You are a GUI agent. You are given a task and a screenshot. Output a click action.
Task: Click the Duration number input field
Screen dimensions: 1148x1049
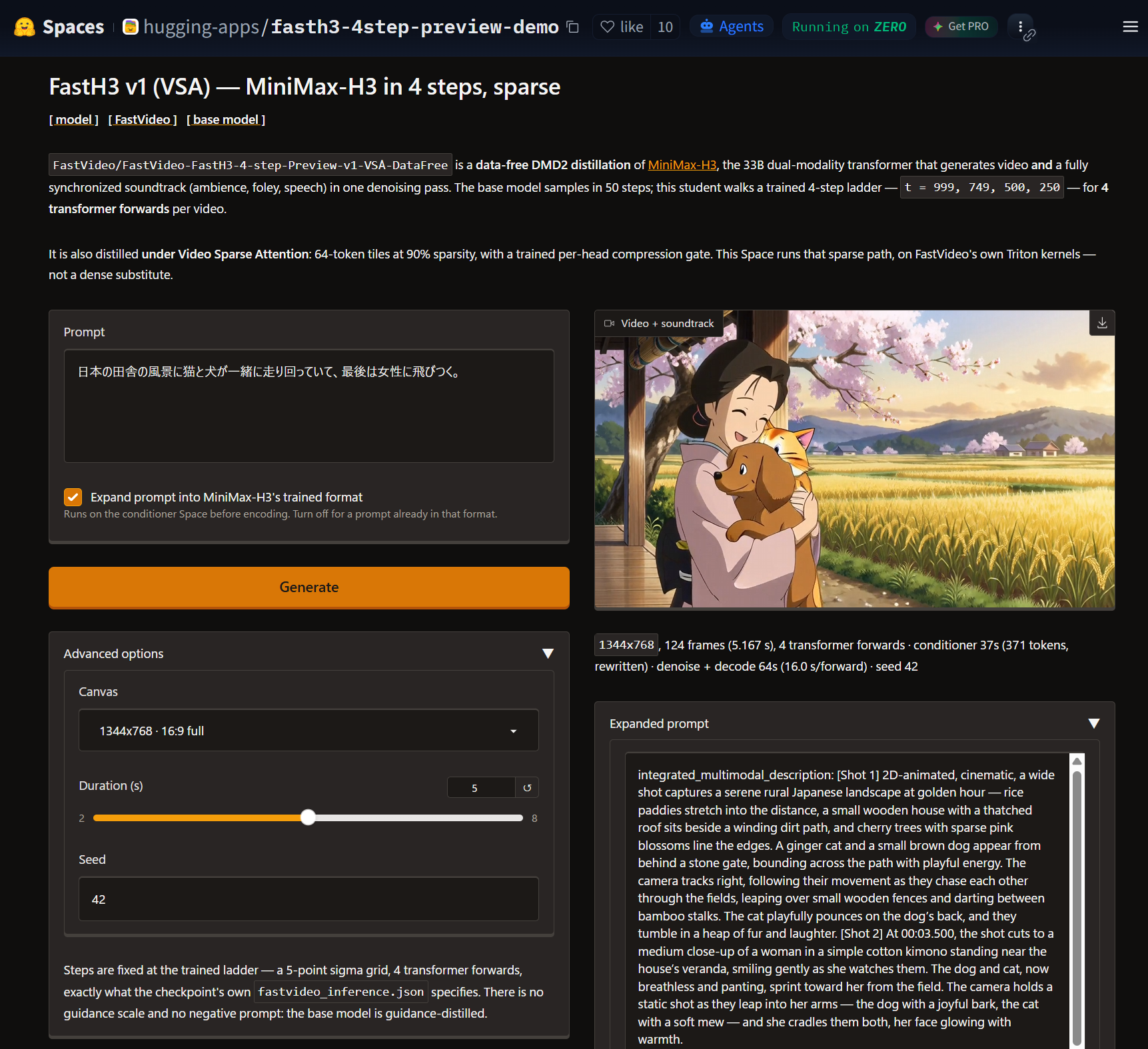coord(481,788)
